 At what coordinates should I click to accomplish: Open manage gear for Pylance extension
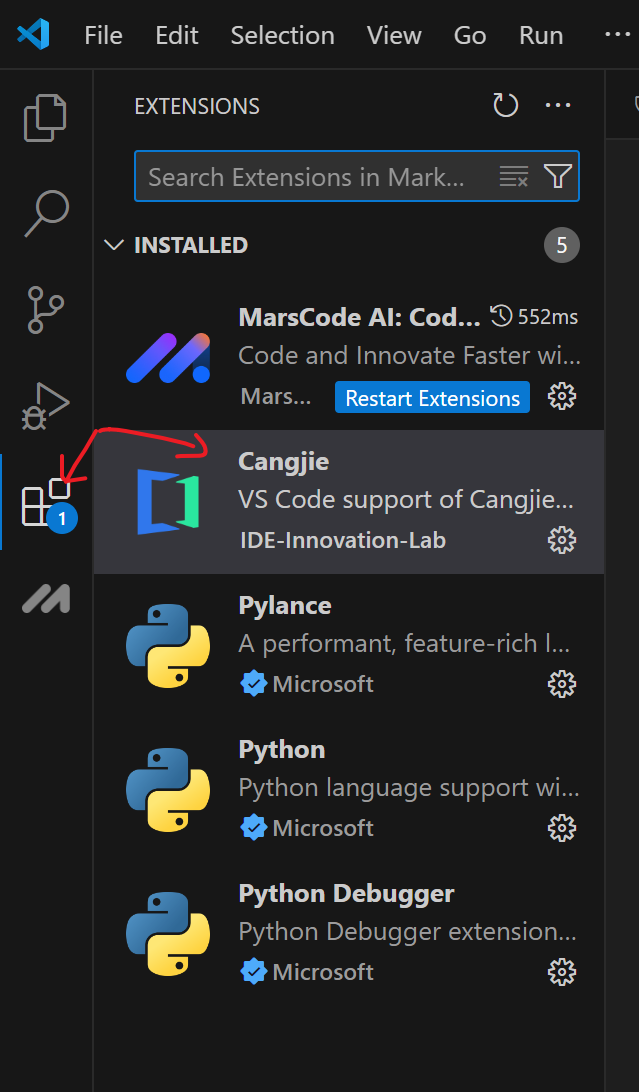(562, 685)
